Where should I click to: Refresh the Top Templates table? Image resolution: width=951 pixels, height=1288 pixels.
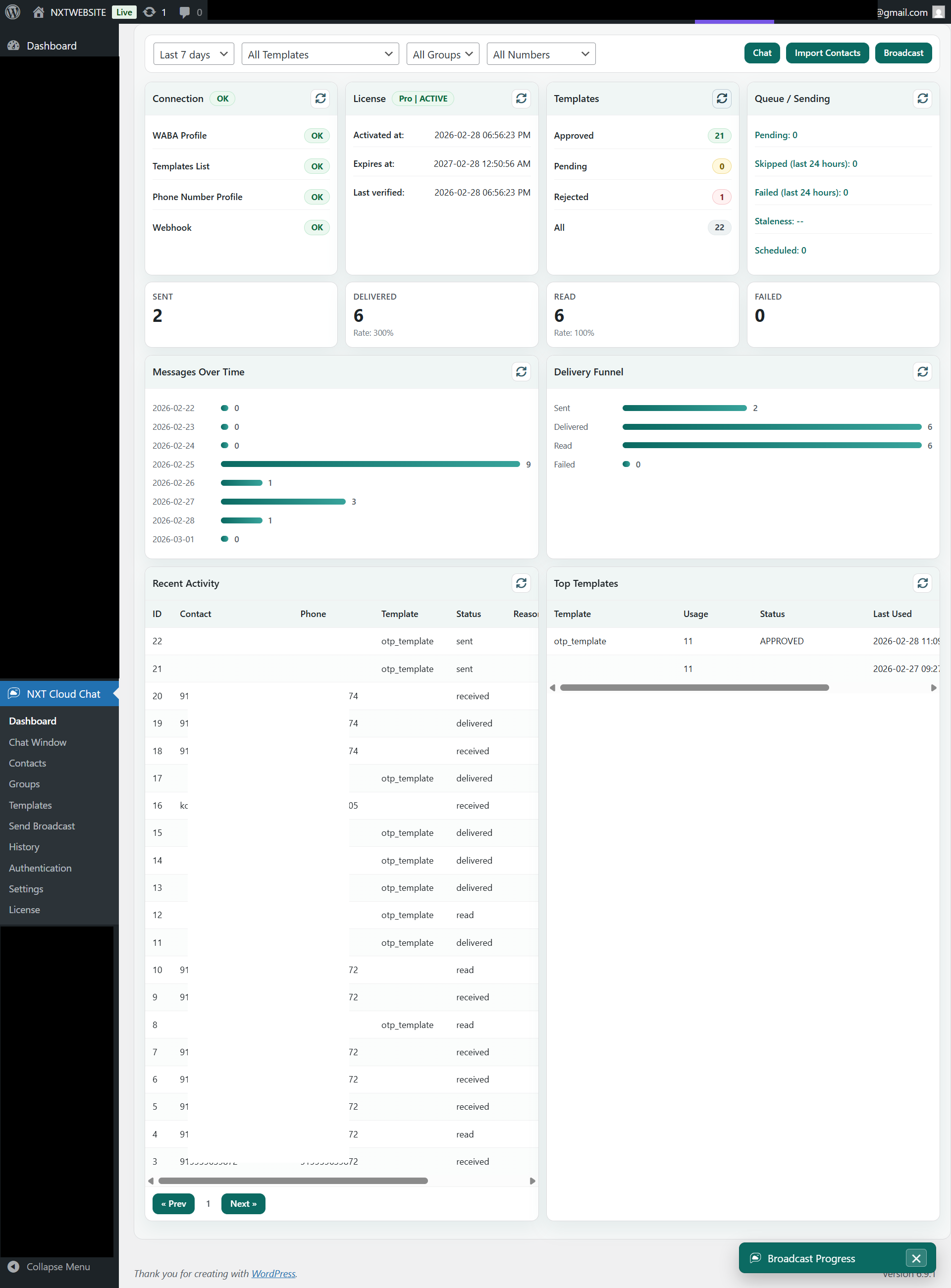click(x=923, y=583)
